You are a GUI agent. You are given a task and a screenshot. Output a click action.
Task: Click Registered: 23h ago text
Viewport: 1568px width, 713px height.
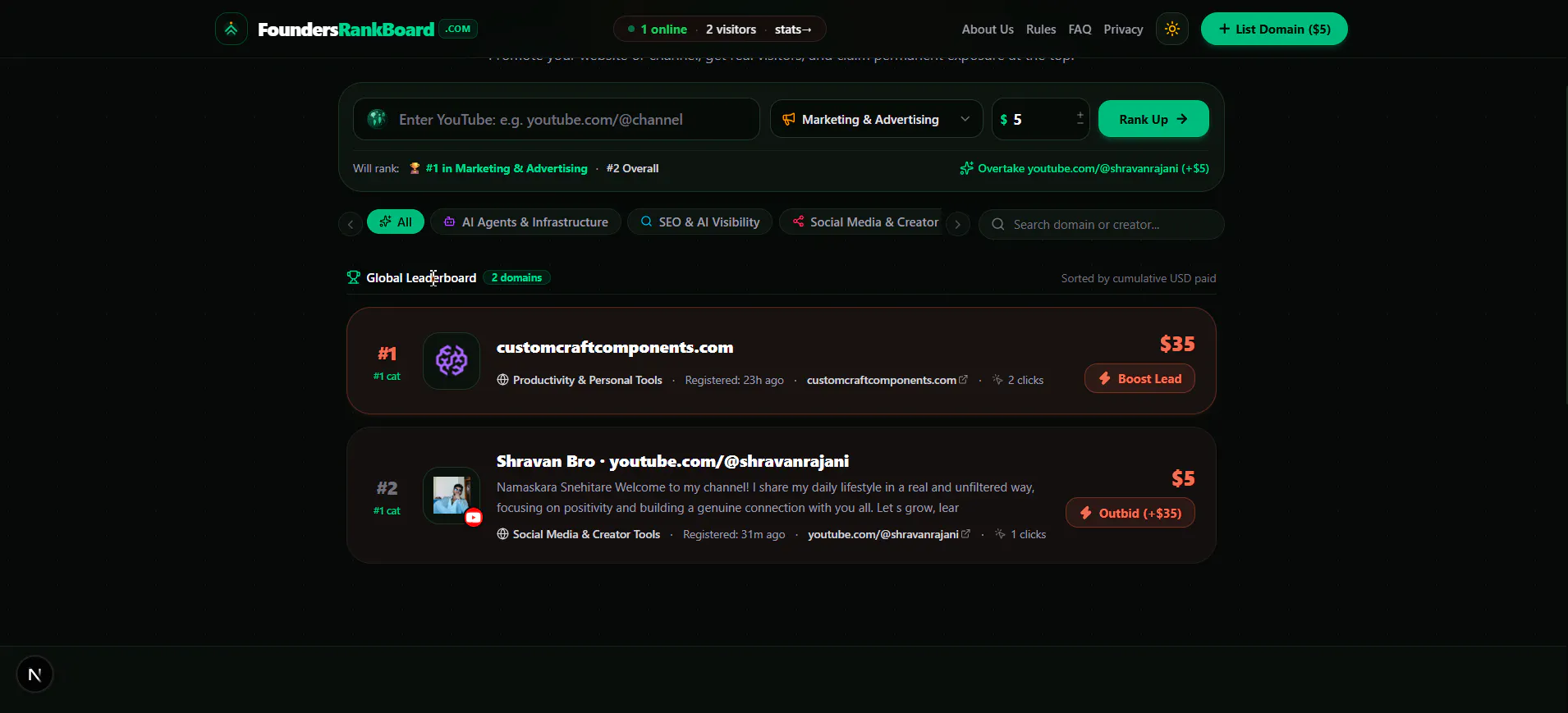click(x=734, y=380)
